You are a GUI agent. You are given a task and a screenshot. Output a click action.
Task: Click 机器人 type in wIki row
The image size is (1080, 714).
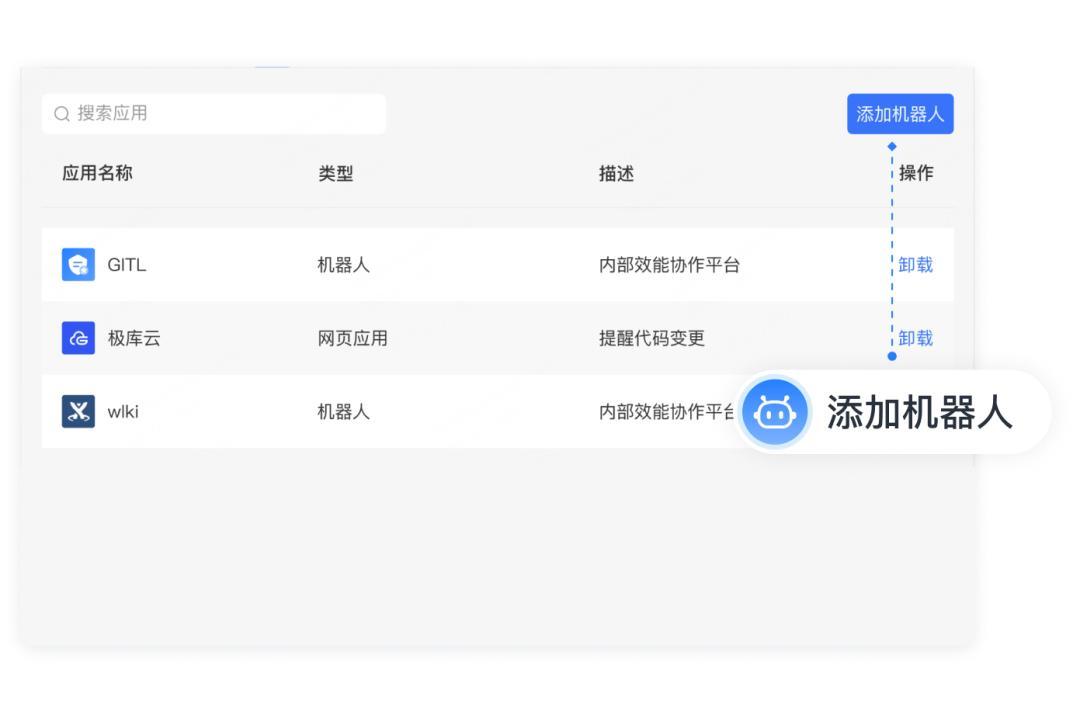click(x=344, y=412)
